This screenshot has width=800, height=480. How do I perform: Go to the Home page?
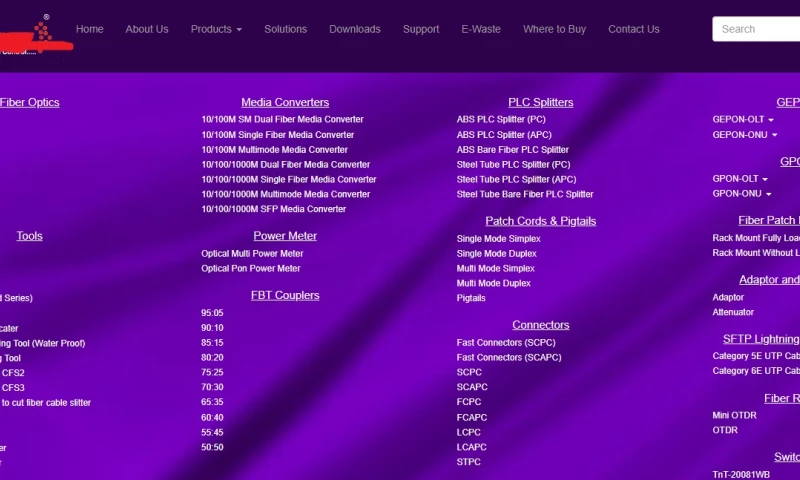[x=89, y=29]
